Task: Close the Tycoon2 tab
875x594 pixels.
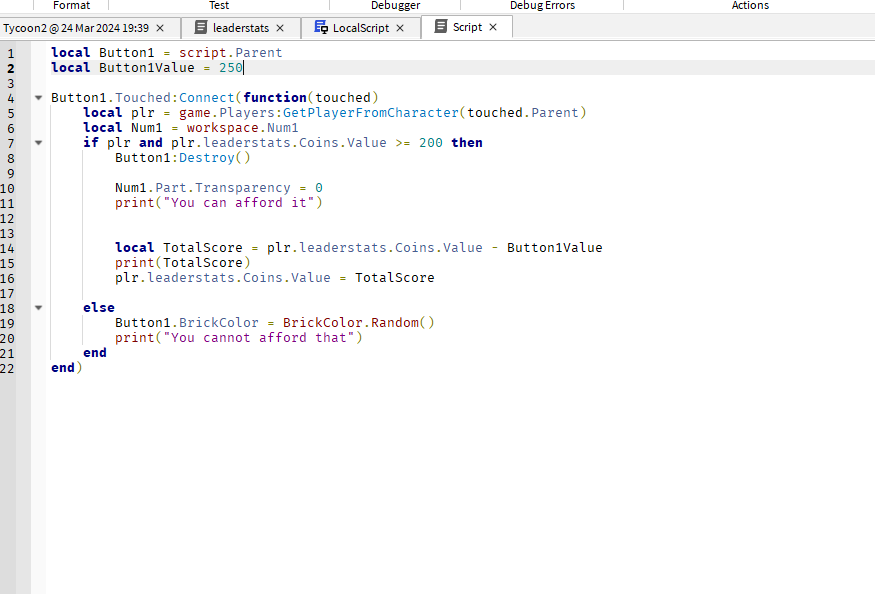Action: point(160,28)
